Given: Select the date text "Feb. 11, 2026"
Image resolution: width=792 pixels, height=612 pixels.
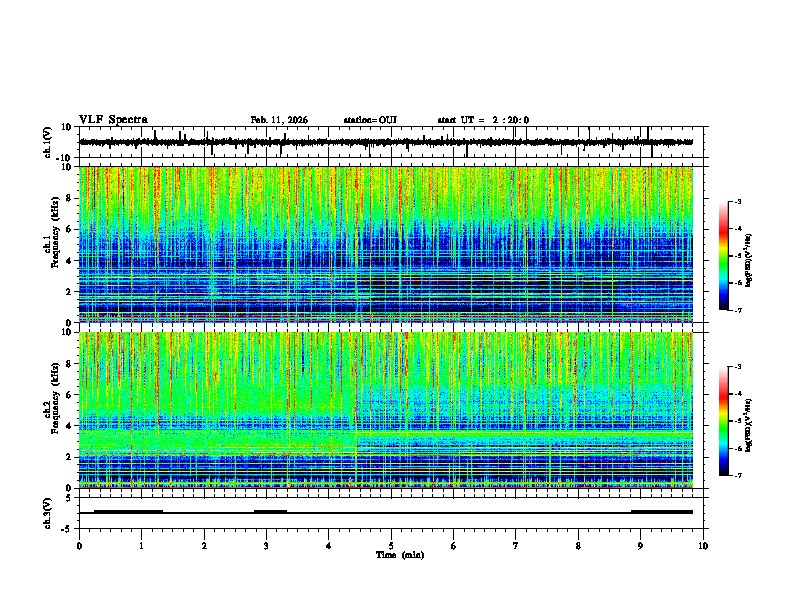Looking at the screenshot, I should click(x=279, y=120).
